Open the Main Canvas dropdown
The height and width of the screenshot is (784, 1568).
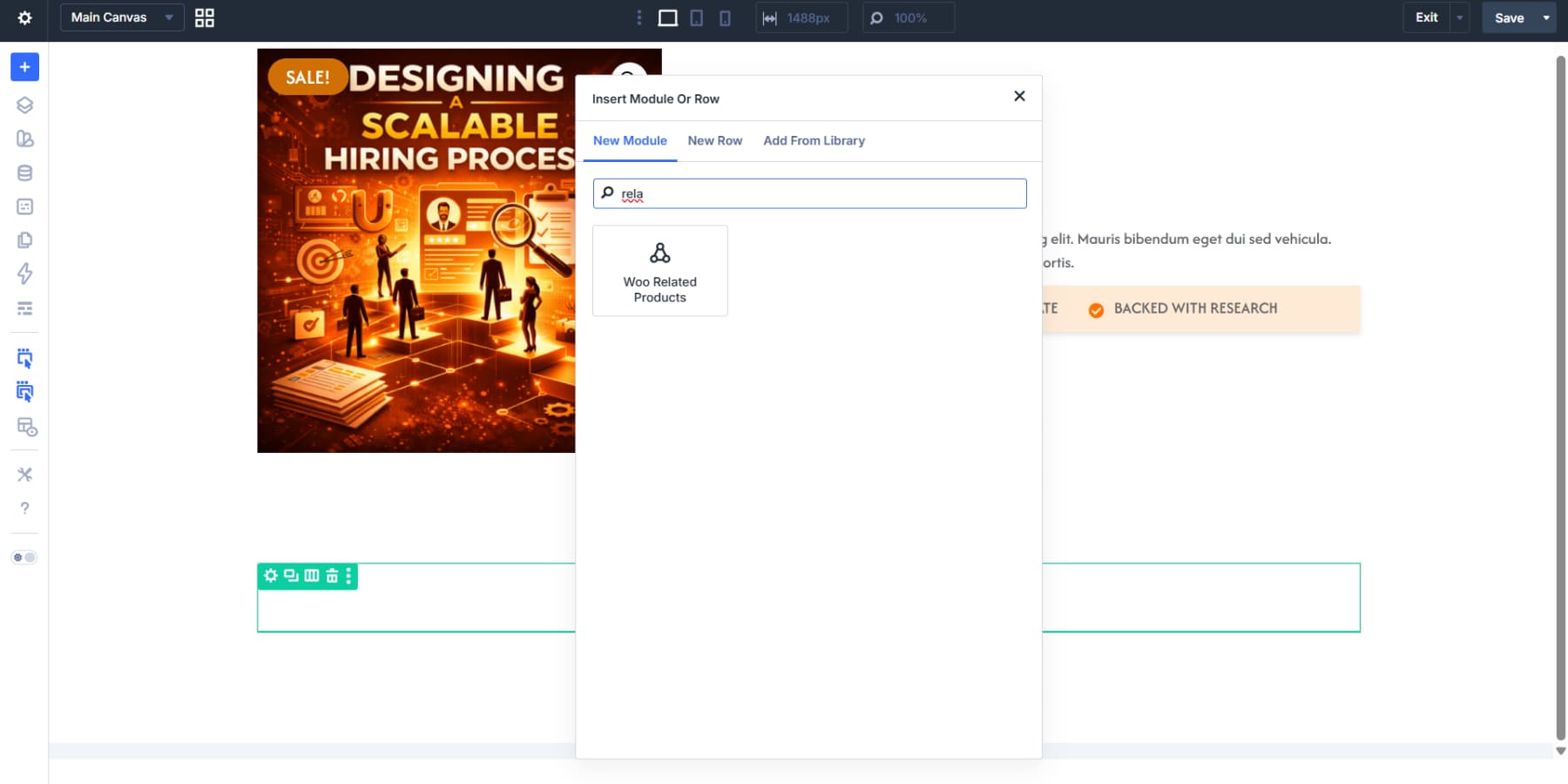(121, 17)
